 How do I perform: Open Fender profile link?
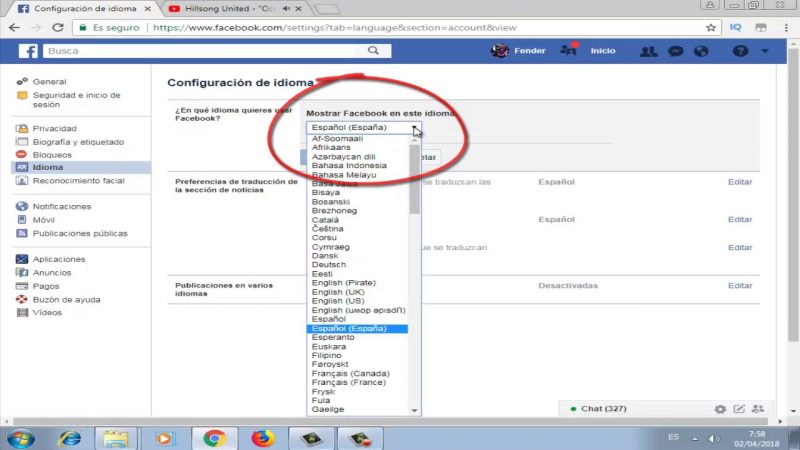pyautogui.click(x=530, y=51)
